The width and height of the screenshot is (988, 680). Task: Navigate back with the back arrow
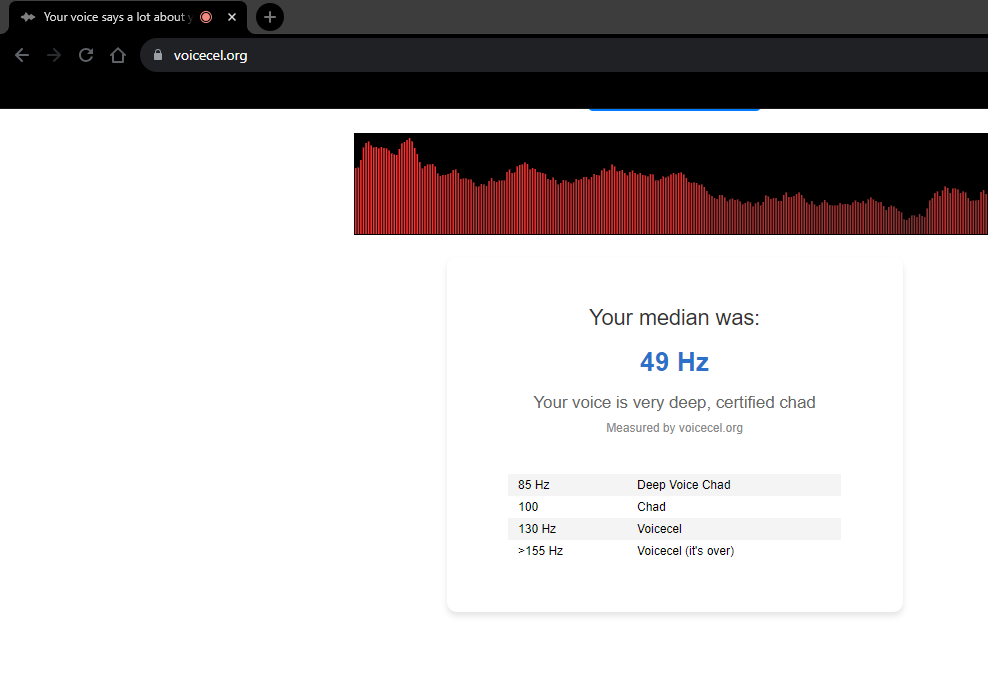22,55
